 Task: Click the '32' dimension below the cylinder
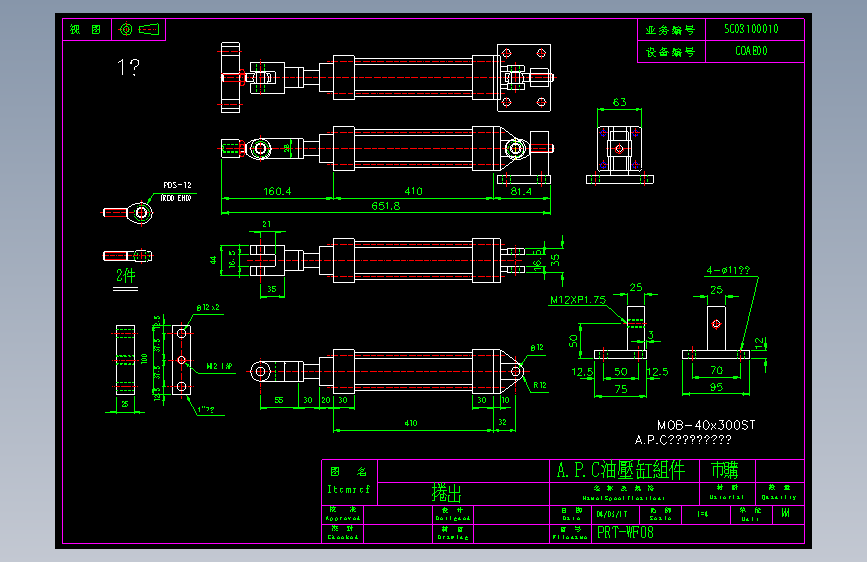[x=502, y=422]
